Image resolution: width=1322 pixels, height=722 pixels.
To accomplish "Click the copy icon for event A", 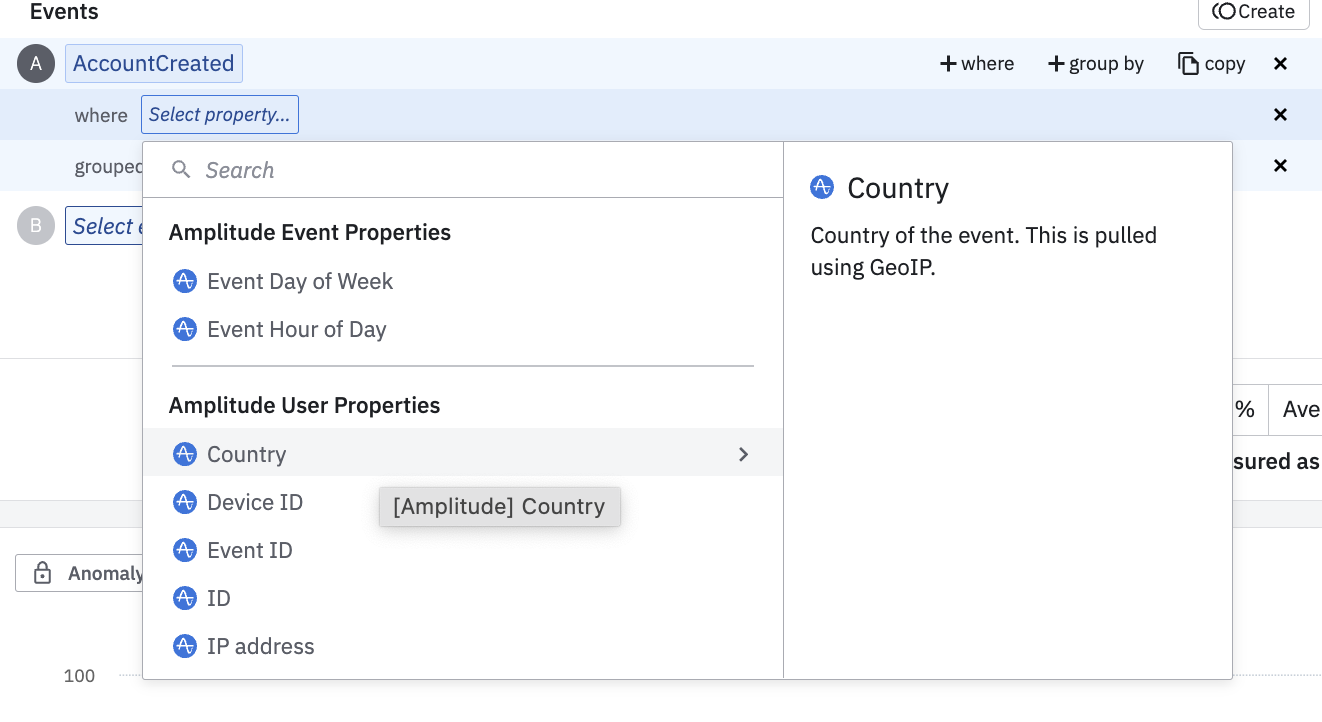I will [x=1188, y=64].
